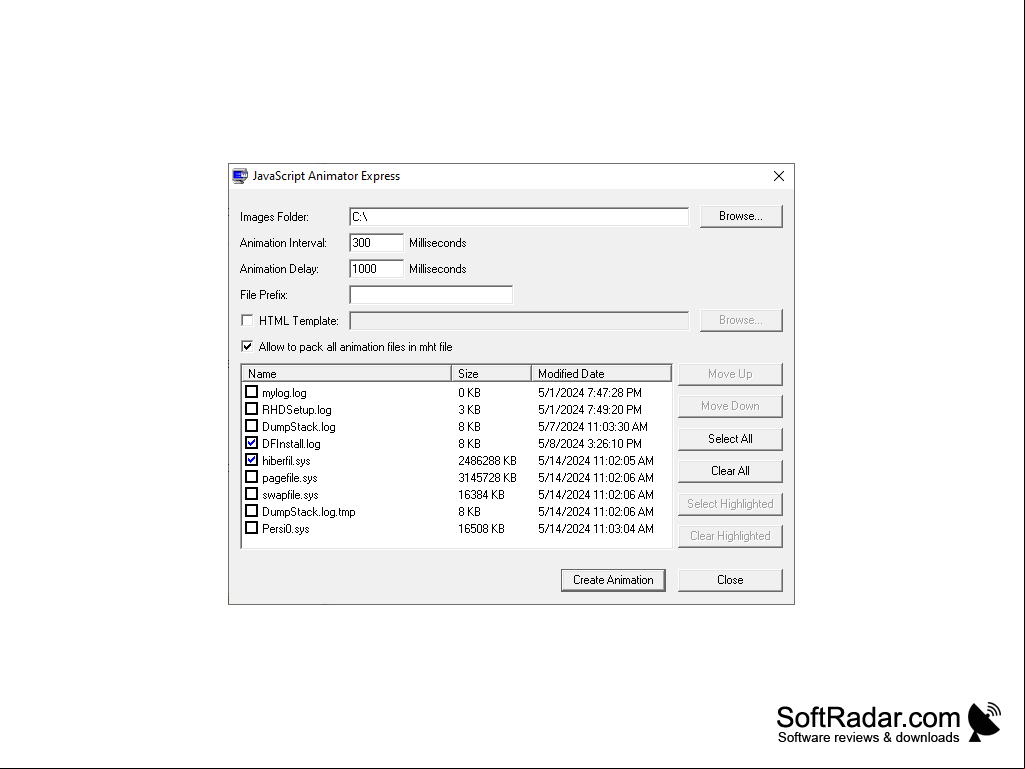
Task: Click the Move Down button
Action: tap(730, 406)
